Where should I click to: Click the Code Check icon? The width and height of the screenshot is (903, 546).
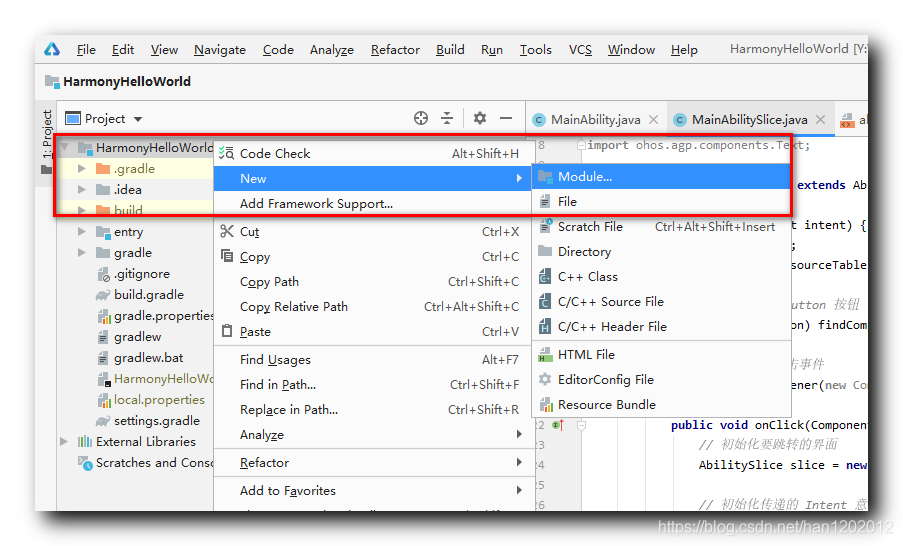[226, 153]
